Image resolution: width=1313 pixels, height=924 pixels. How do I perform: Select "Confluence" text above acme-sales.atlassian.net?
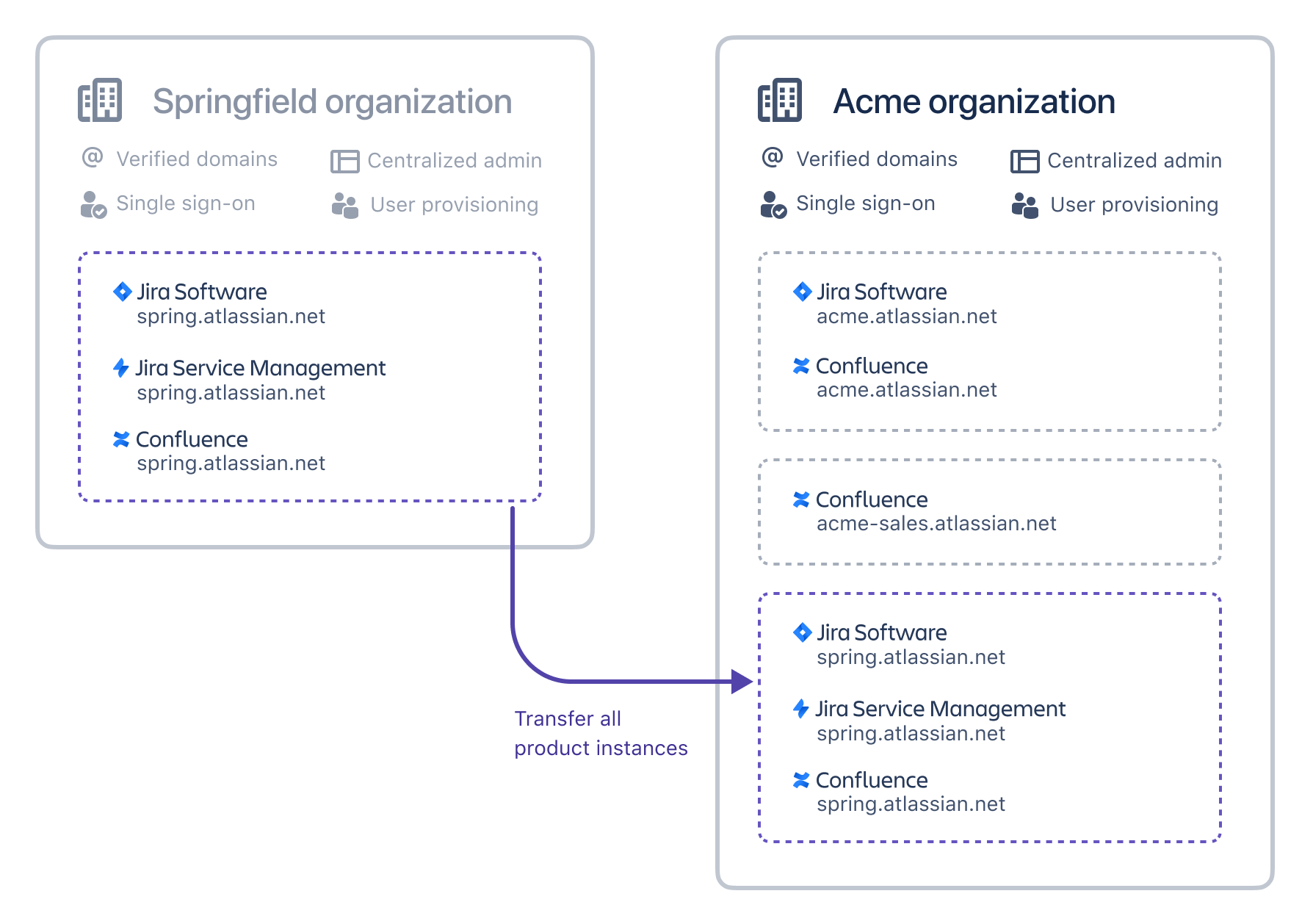click(x=872, y=499)
